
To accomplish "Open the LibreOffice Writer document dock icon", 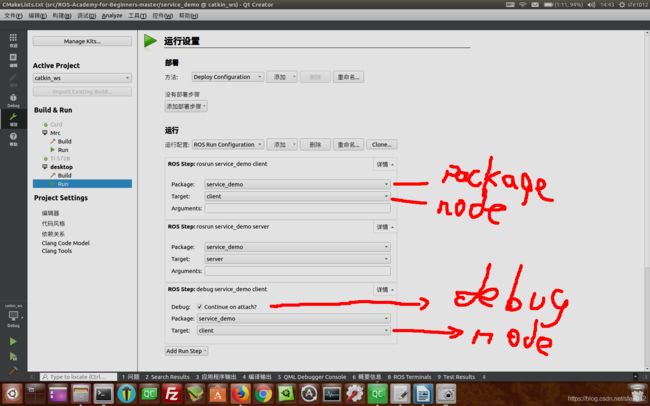I will coord(423,394).
